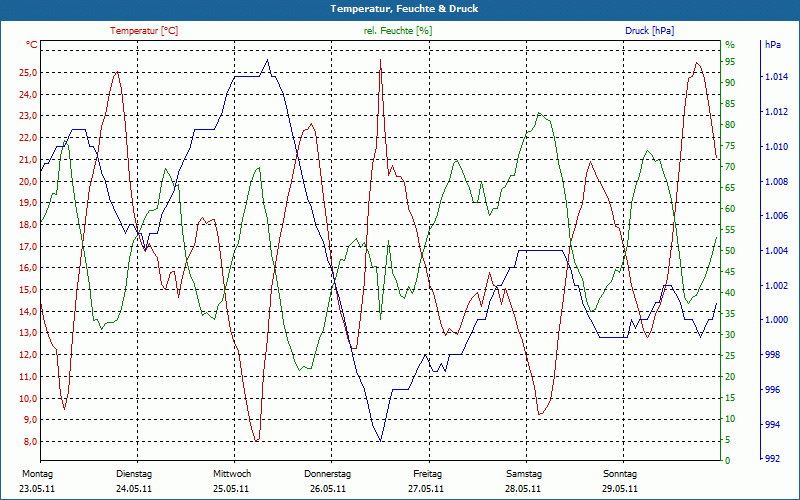Click the '1.010' pressure axis value
The width and height of the screenshot is (800, 500).
coord(777,147)
